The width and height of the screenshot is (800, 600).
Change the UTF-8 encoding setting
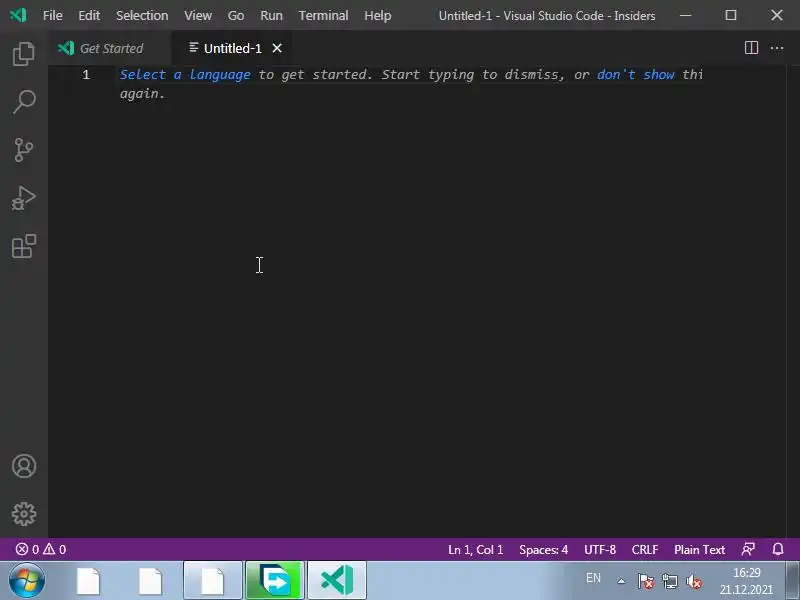pos(600,549)
